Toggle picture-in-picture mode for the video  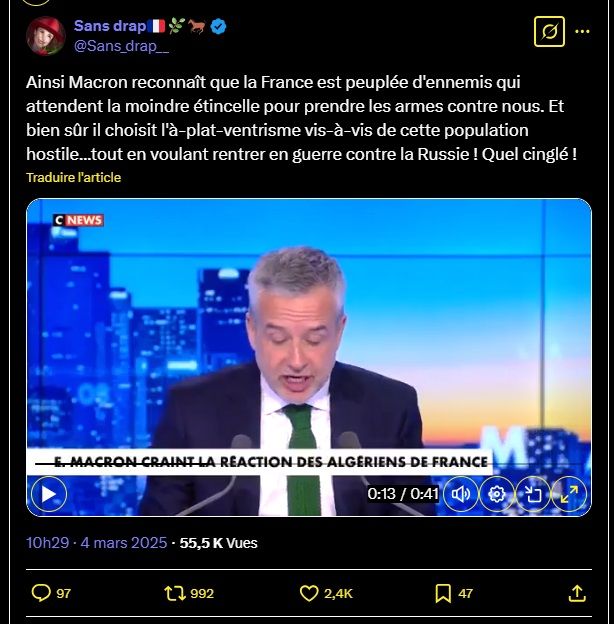pyautogui.click(x=533, y=494)
